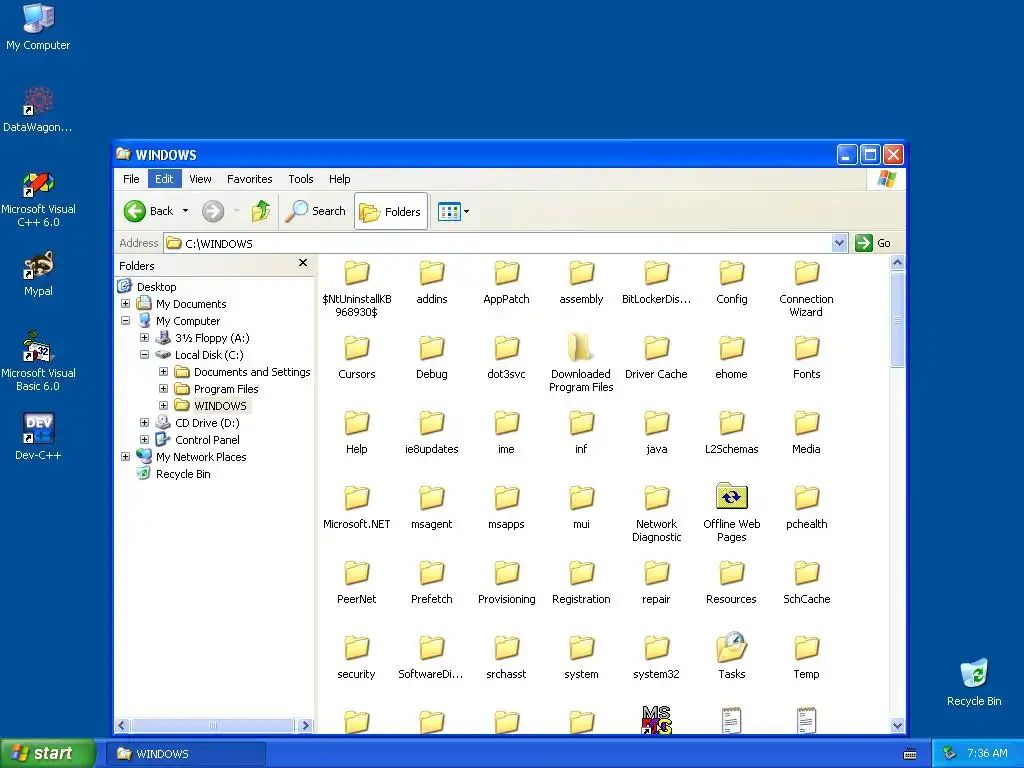Expand 3½ Floppy (A:) node
This screenshot has height=768, width=1024.
[144, 338]
